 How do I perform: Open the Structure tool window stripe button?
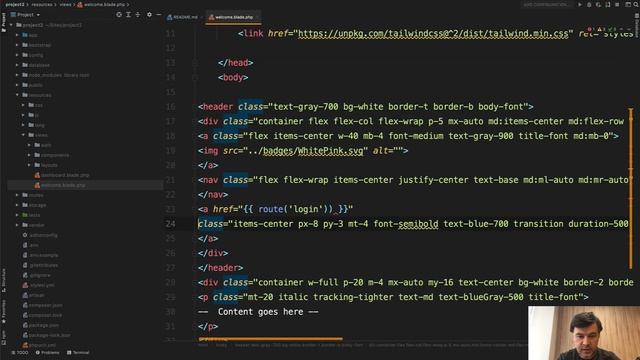(4, 280)
